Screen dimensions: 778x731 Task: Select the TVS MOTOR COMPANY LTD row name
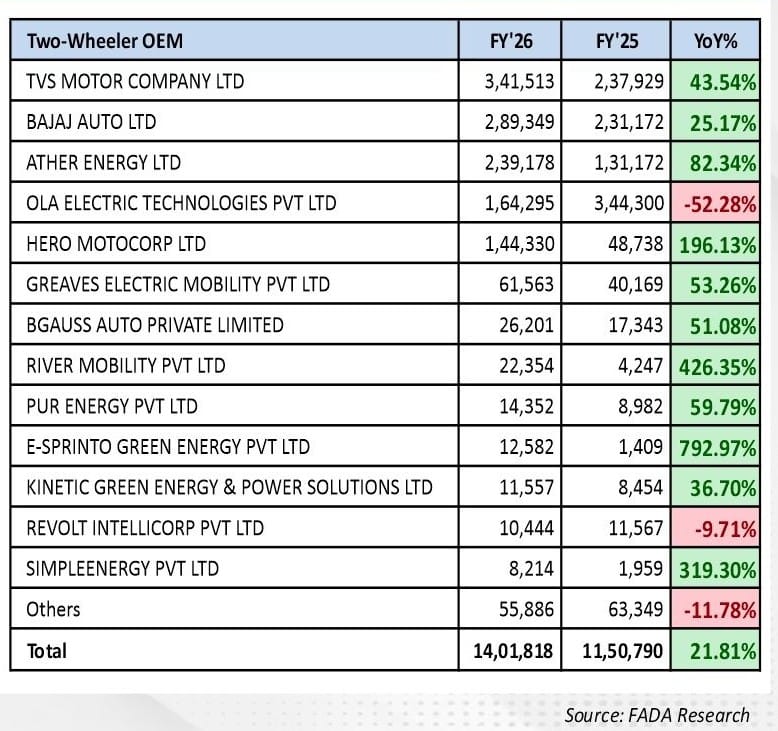click(x=135, y=81)
